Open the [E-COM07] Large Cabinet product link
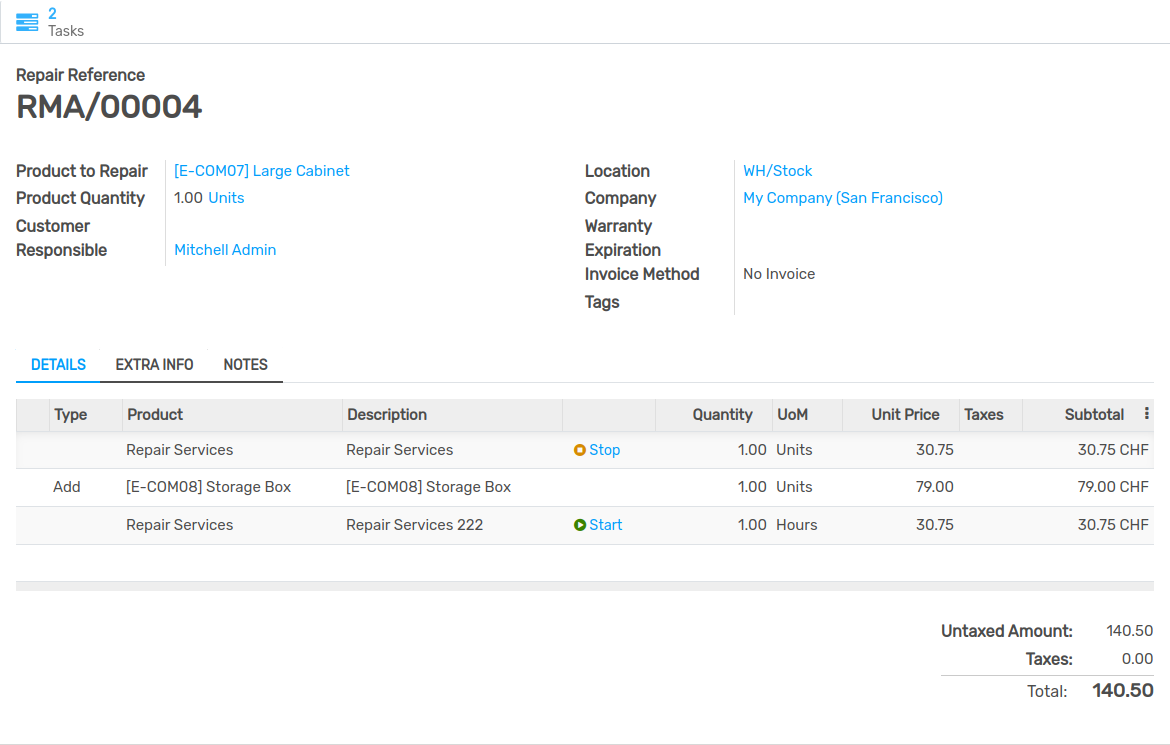This screenshot has width=1170, height=745. click(x=261, y=170)
